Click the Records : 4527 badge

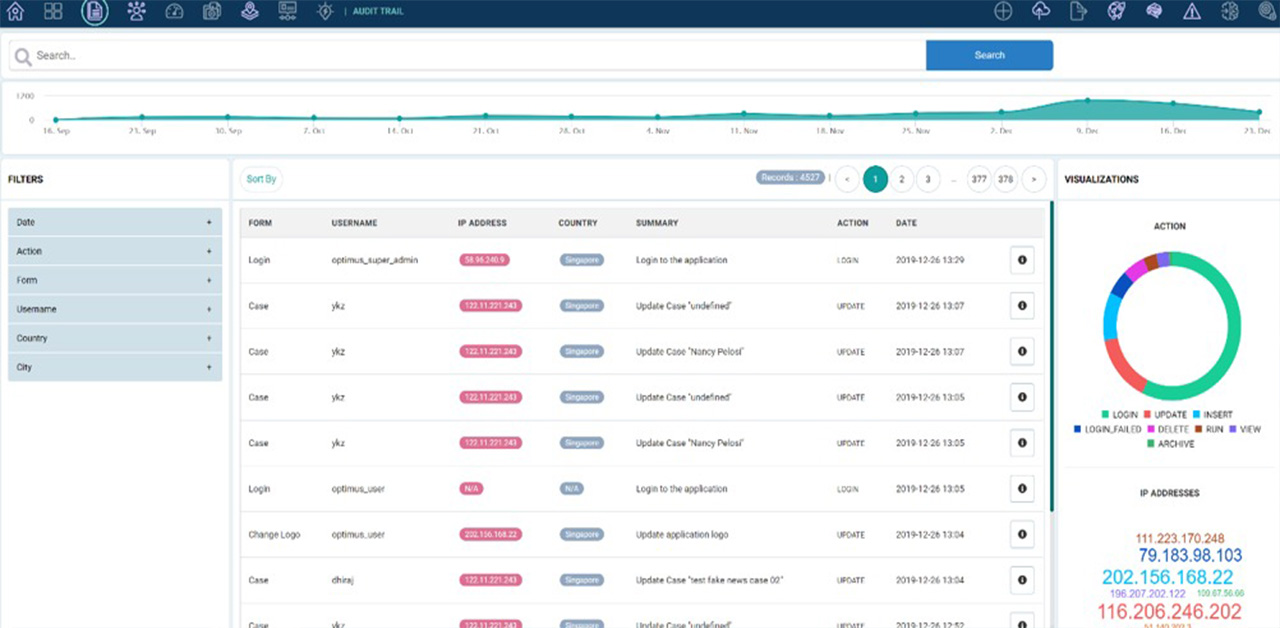[x=790, y=178]
